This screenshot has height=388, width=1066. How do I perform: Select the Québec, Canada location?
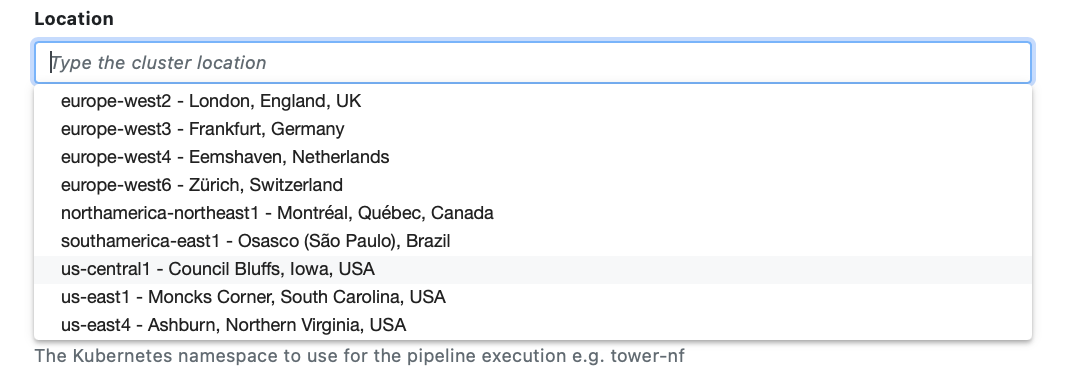tap(533, 213)
